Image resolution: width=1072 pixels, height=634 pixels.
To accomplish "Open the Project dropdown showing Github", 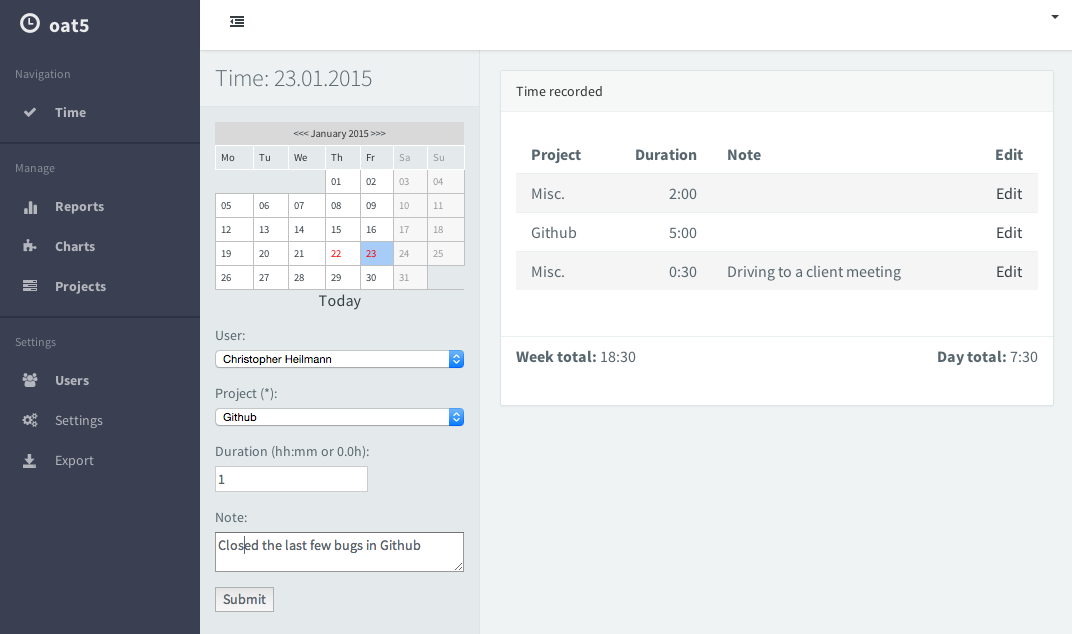I will [339, 417].
